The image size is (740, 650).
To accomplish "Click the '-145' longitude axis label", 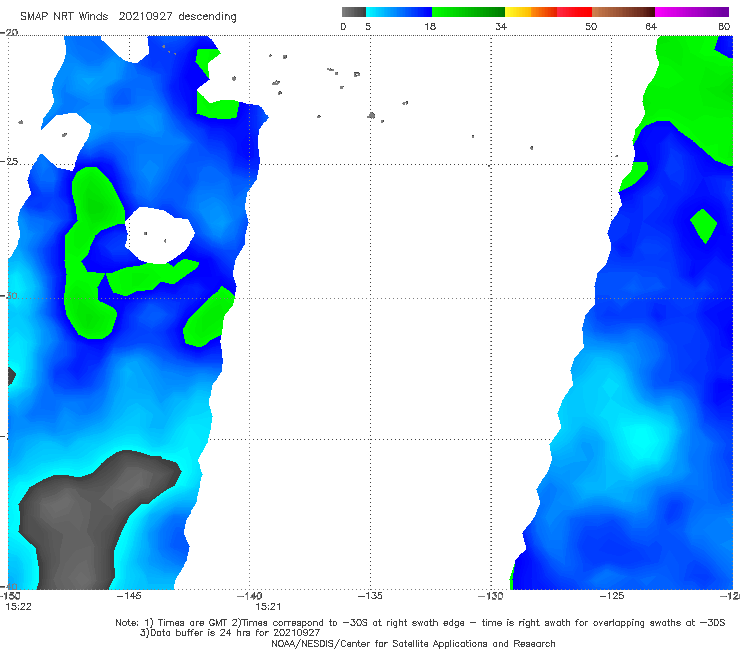I will (129, 596).
